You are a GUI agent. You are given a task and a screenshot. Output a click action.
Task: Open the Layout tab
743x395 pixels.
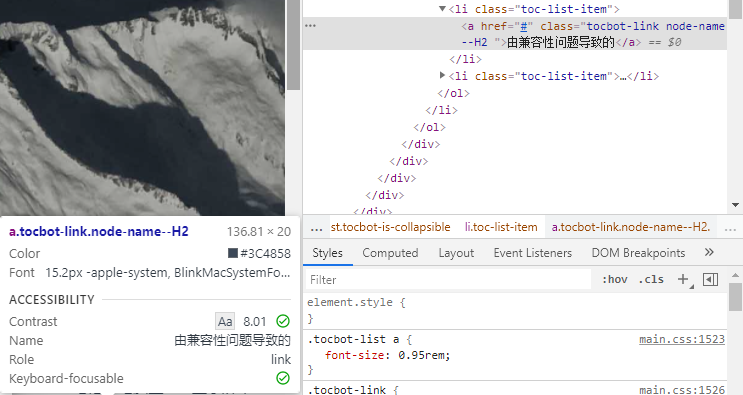point(456,253)
